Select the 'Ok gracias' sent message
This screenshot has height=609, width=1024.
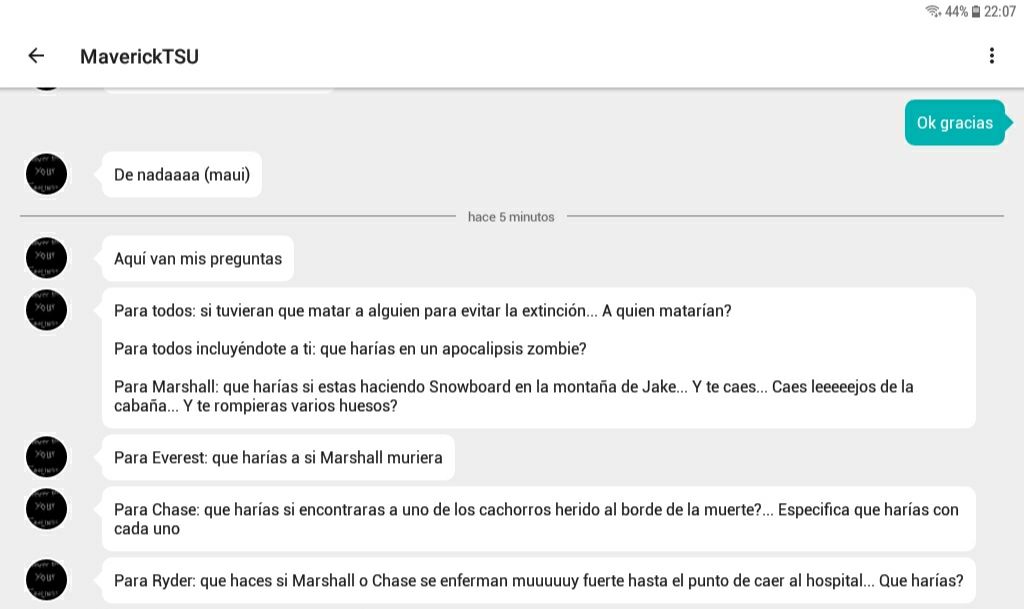coord(956,123)
